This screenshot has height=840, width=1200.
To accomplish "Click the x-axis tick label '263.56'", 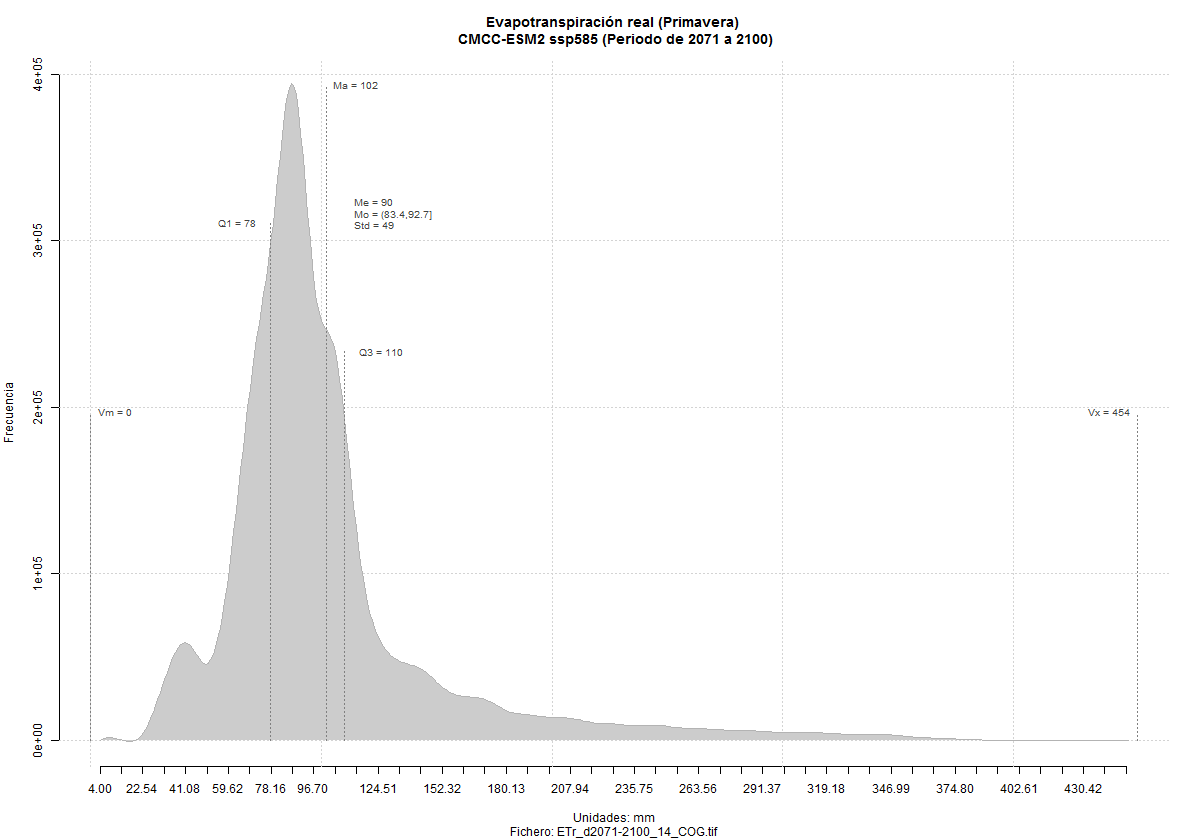I will (698, 789).
